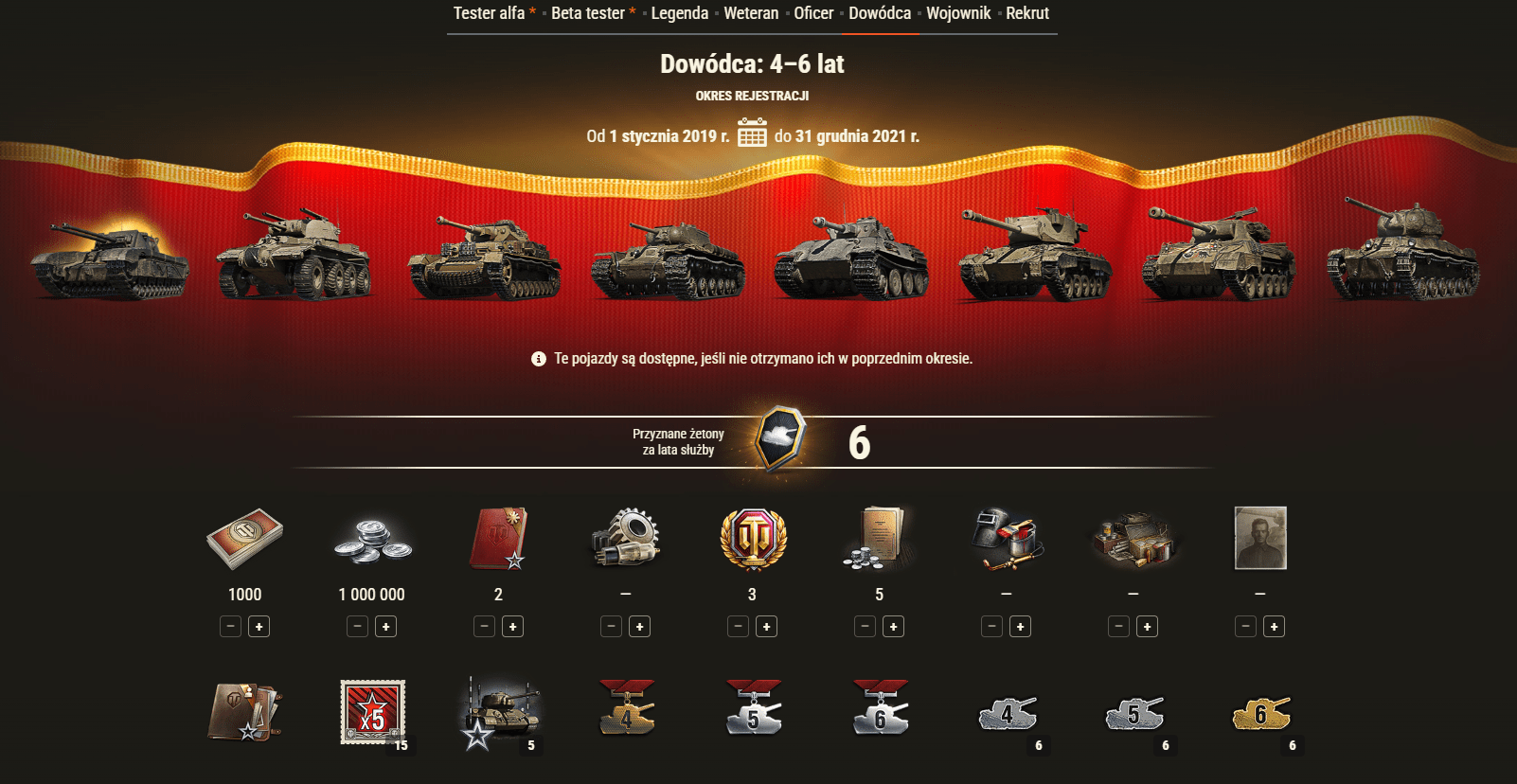Click the gear and spark plug equipment icon
This screenshot has width=1517, height=784.
tap(625, 538)
